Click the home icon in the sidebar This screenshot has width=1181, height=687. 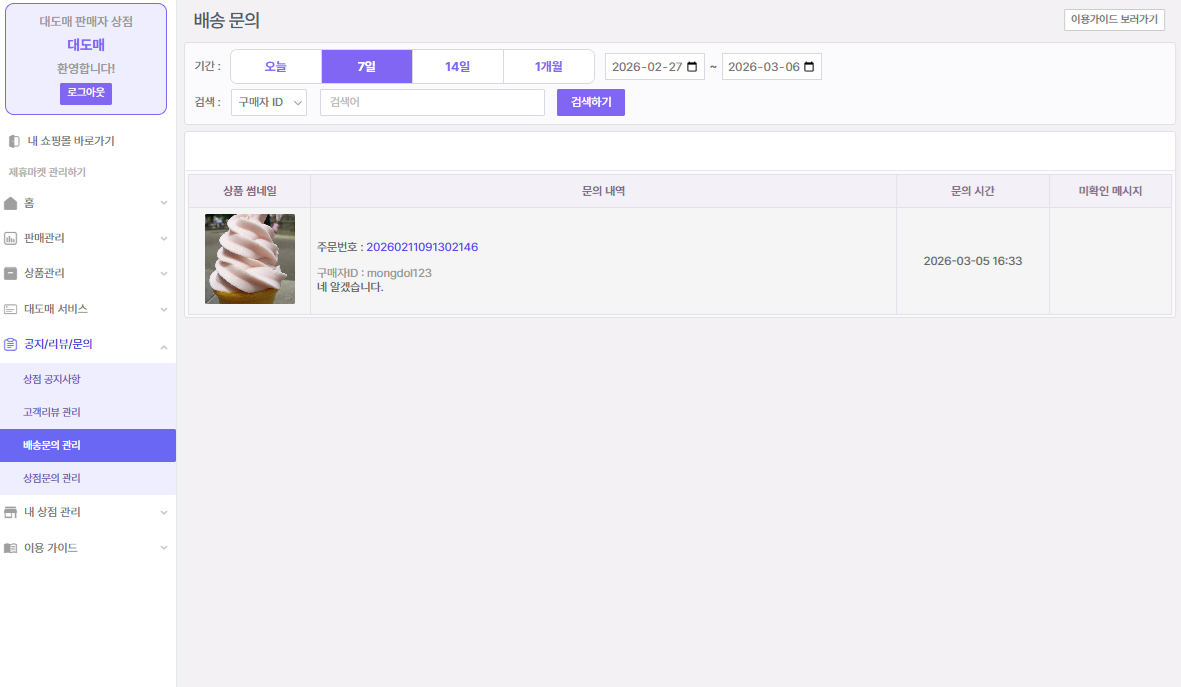click(11, 203)
